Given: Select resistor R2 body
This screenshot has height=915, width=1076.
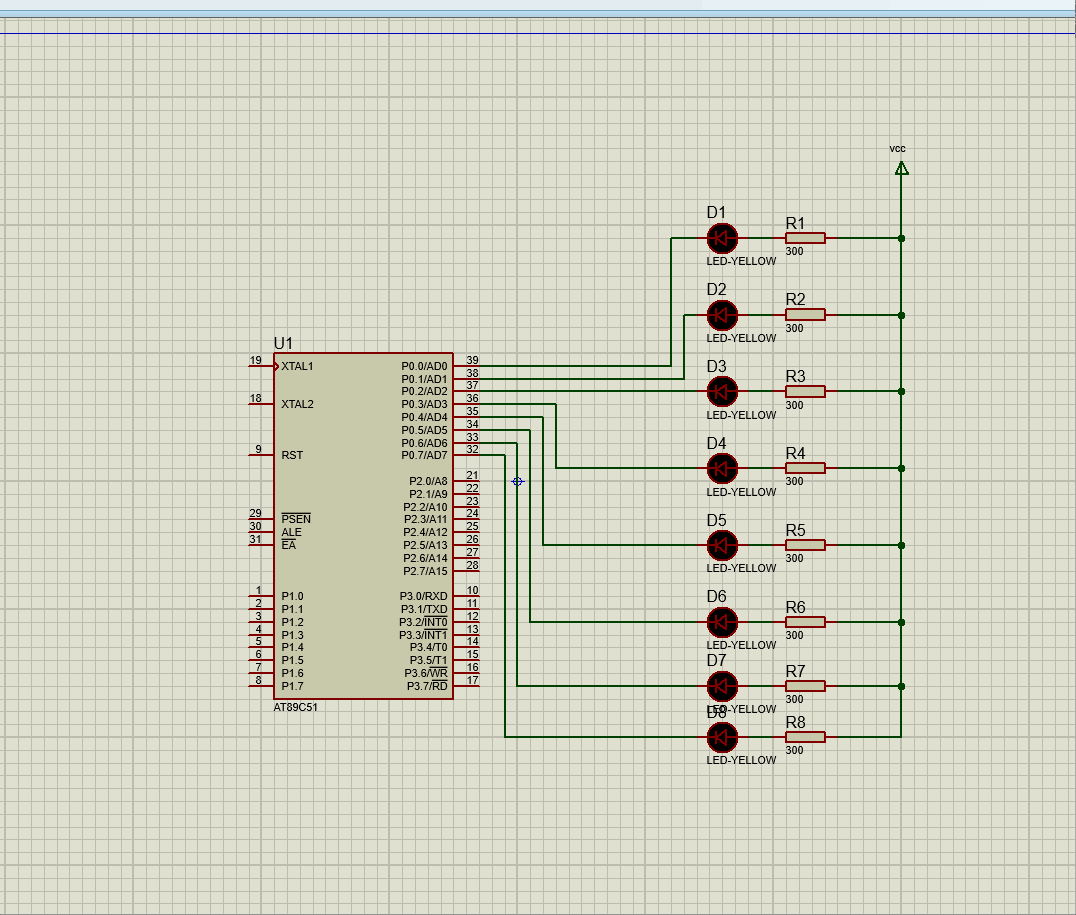Looking at the screenshot, I should click(x=805, y=315).
